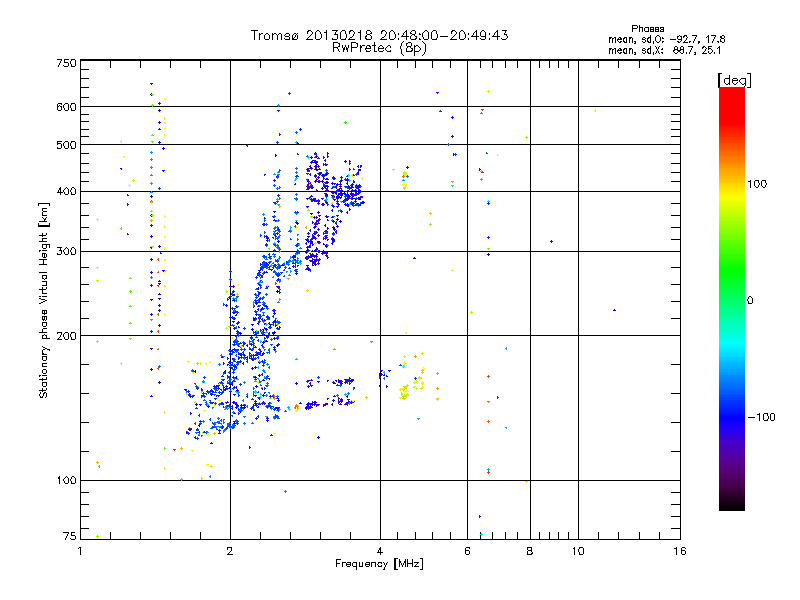Click the x-axis '6' tick label
800x600 pixels.
467,551
